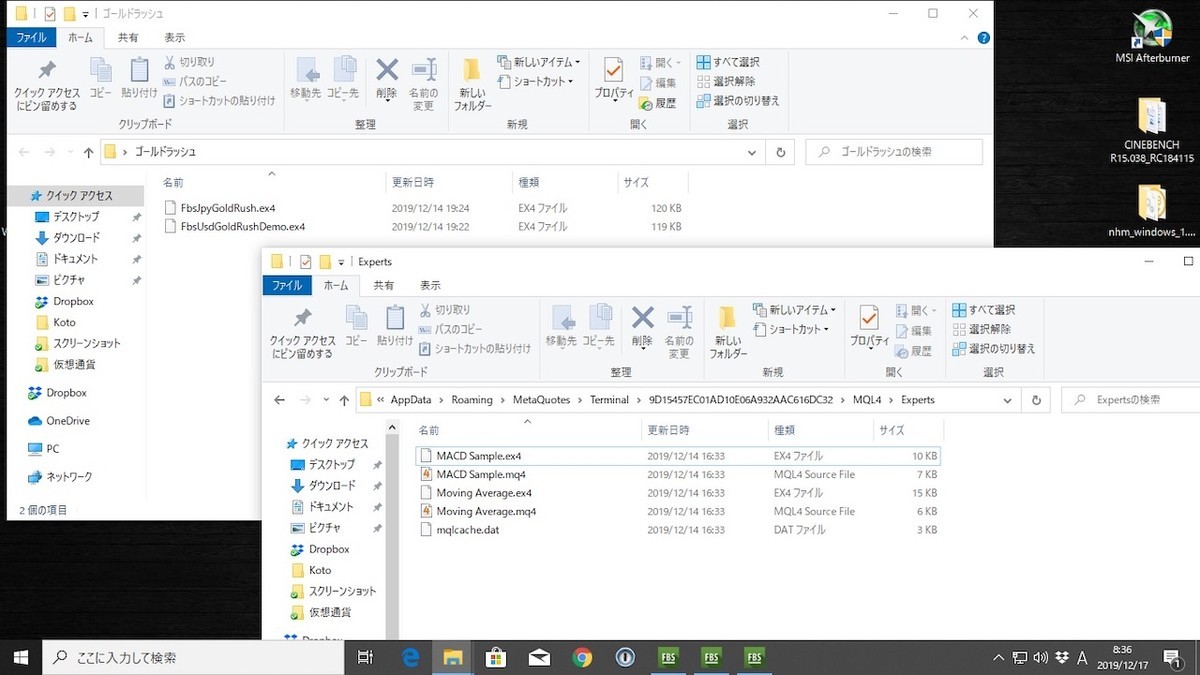This screenshot has width=1200, height=675.
Task: Click 選択の切り替え in Experts window
Action: [x=994, y=349]
